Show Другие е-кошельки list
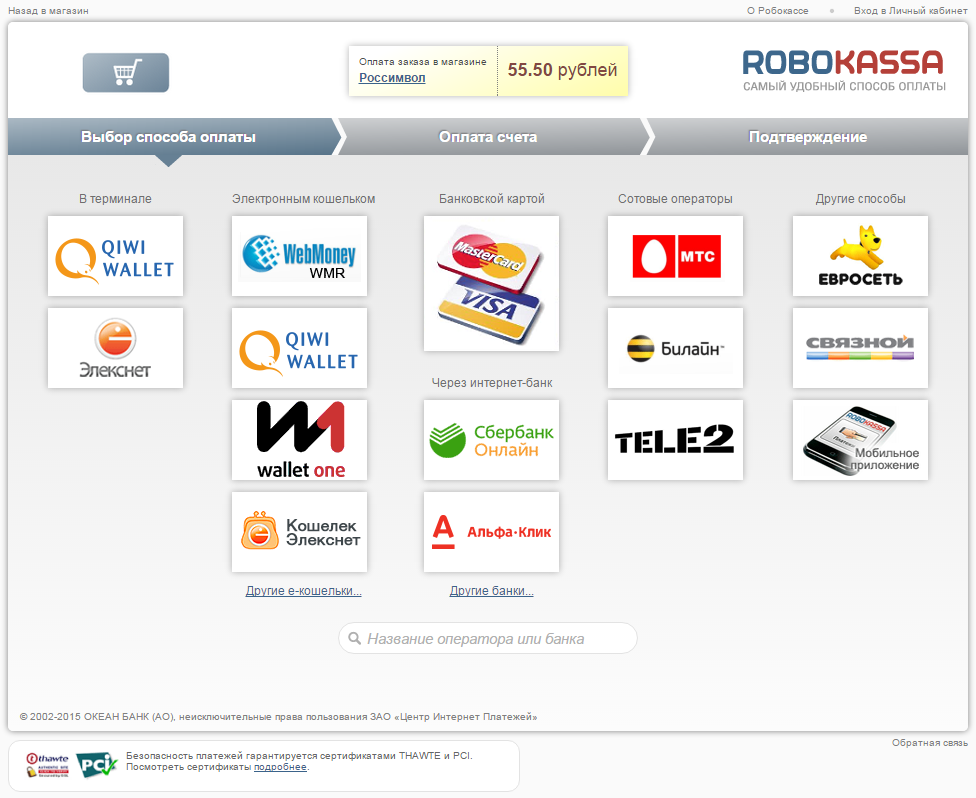Viewport: 976px width, 798px height. tap(303, 591)
